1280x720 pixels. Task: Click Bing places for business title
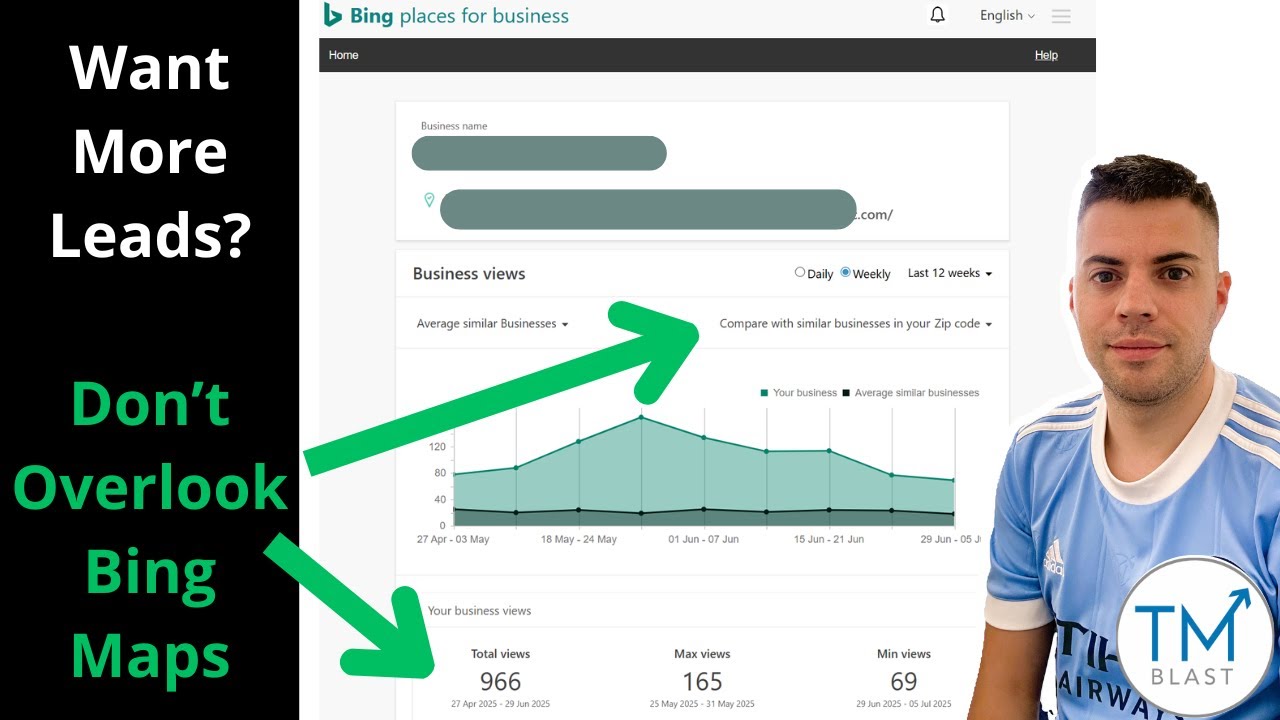click(x=459, y=16)
